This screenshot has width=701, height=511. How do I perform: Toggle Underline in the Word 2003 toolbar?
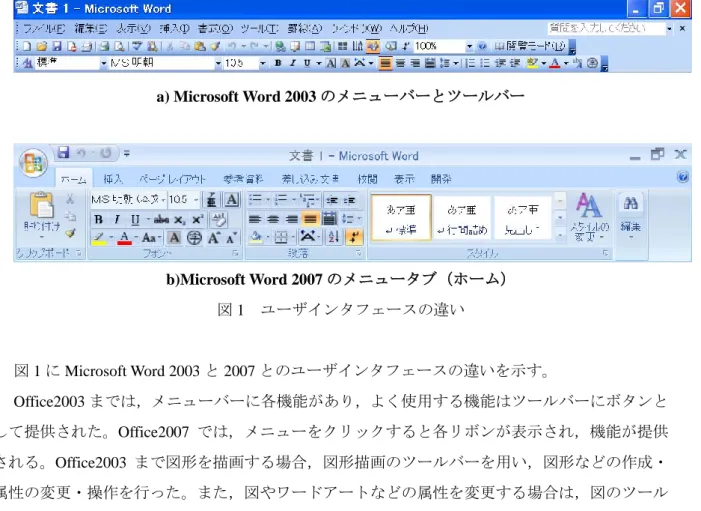pos(307,63)
